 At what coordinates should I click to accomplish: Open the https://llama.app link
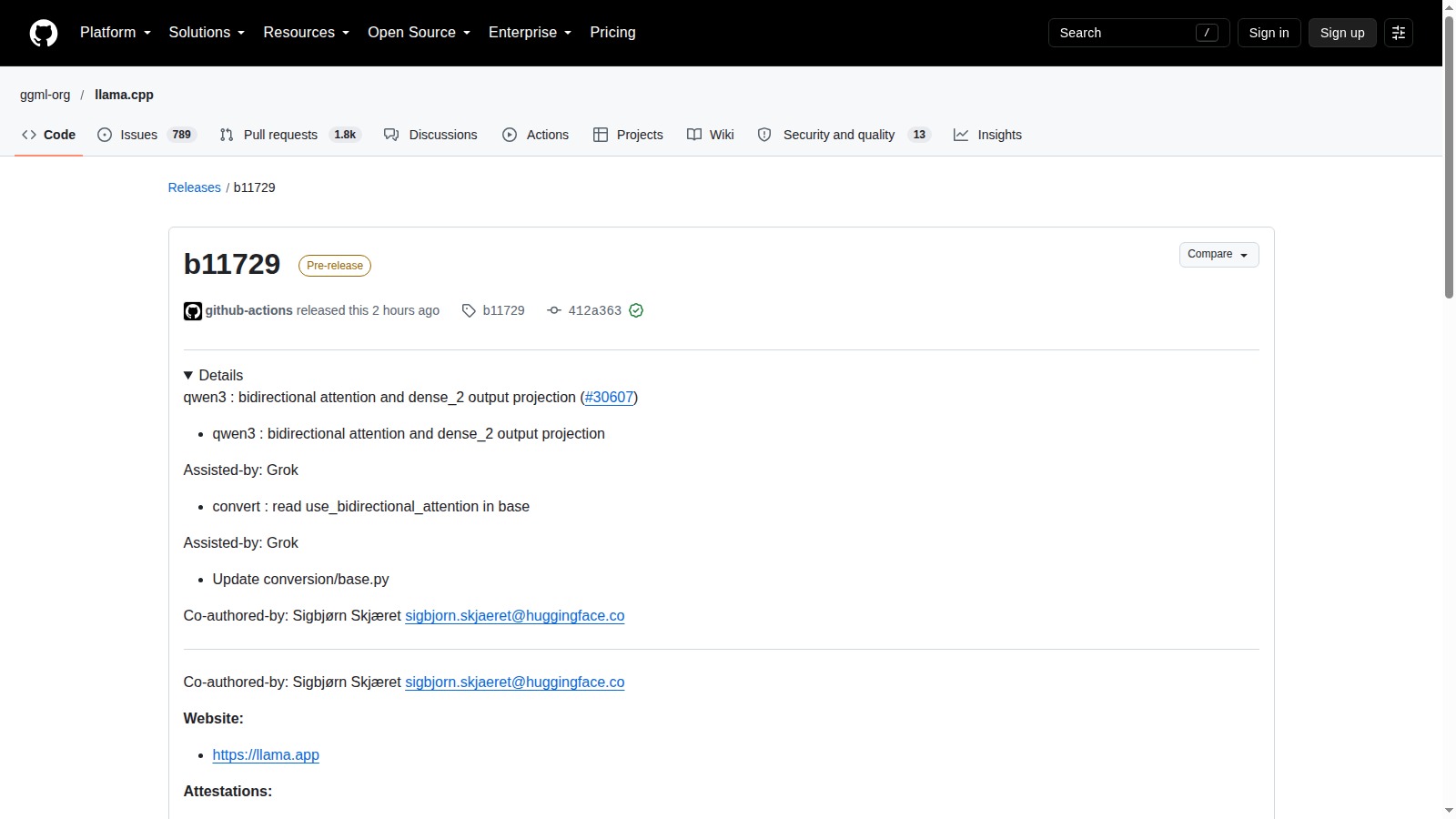pyautogui.click(x=266, y=755)
